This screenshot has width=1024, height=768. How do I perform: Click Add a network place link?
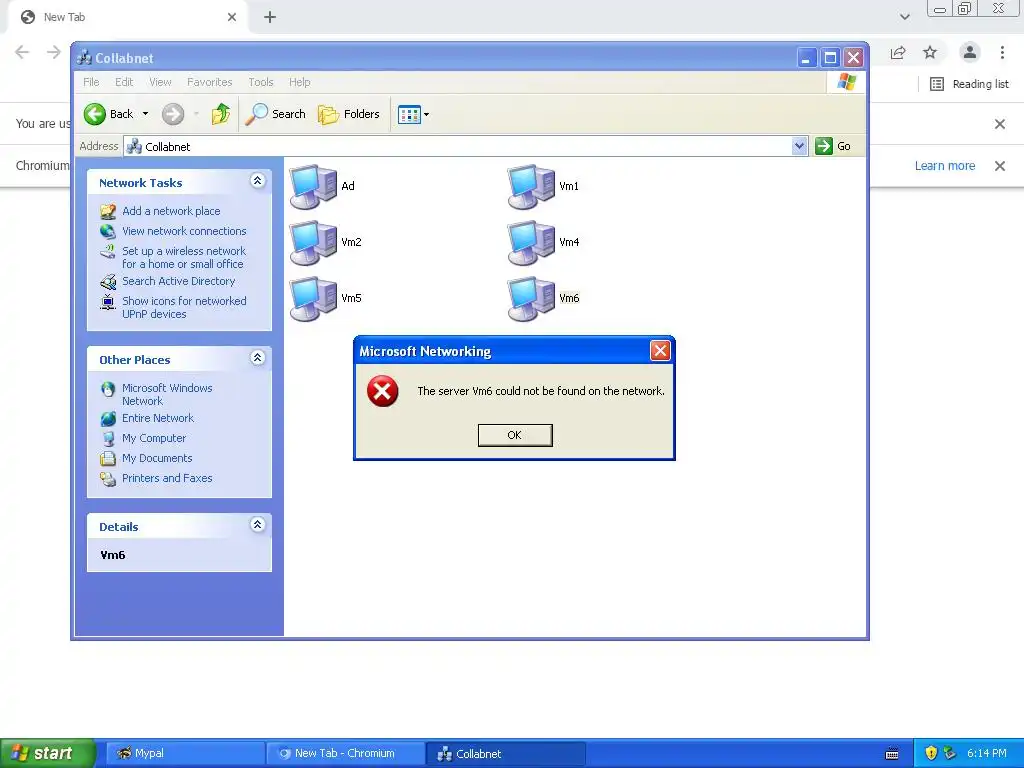tap(171, 211)
